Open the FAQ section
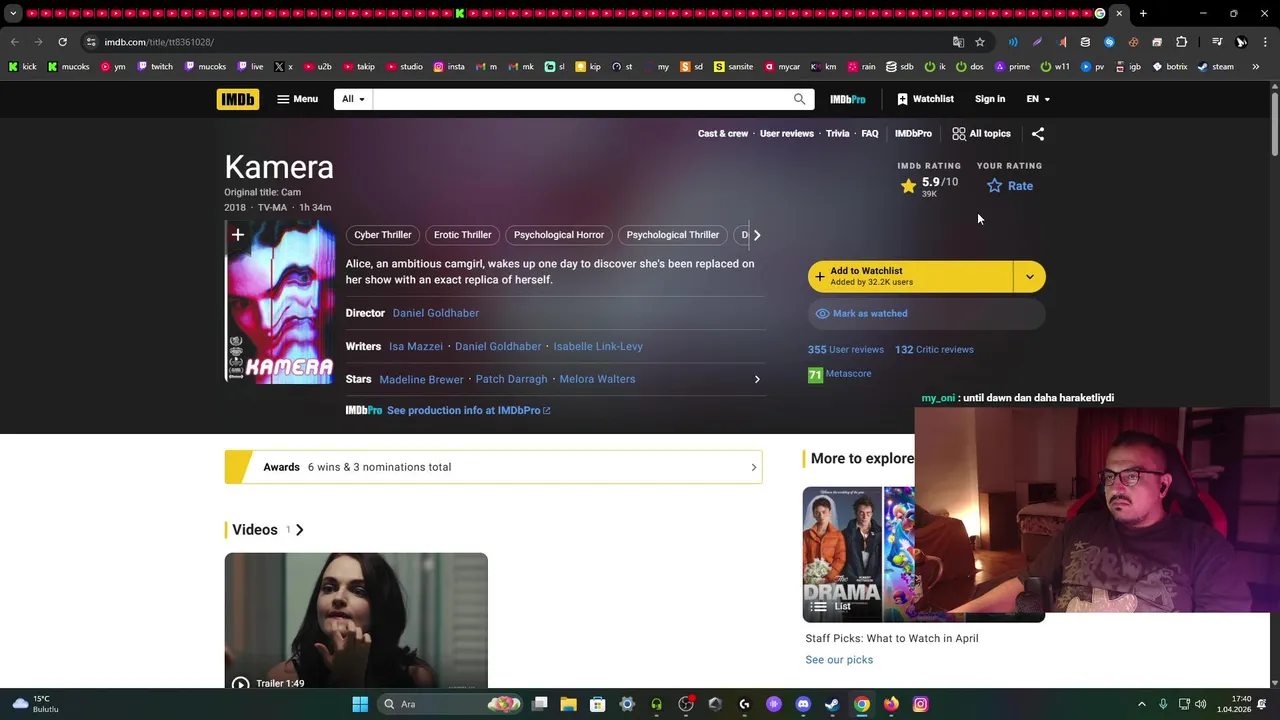The width and height of the screenshot is (1280, 720). (870, 133)
